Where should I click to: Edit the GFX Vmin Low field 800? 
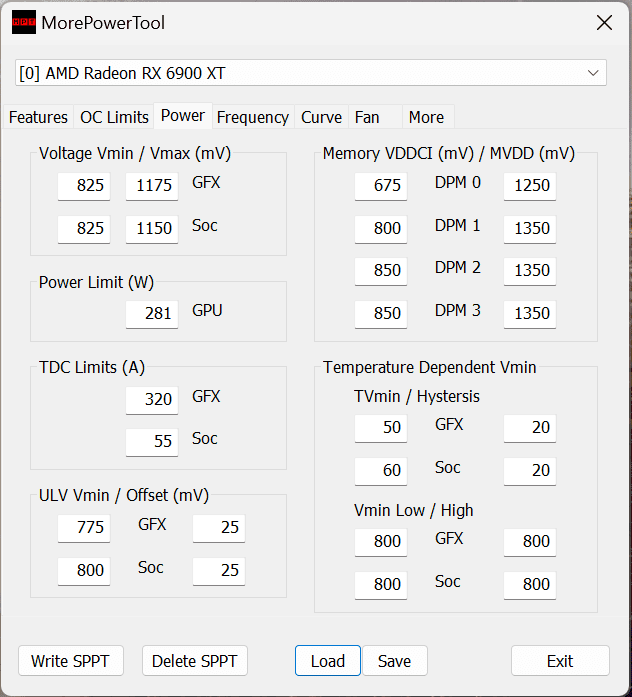tap(381, 542)
